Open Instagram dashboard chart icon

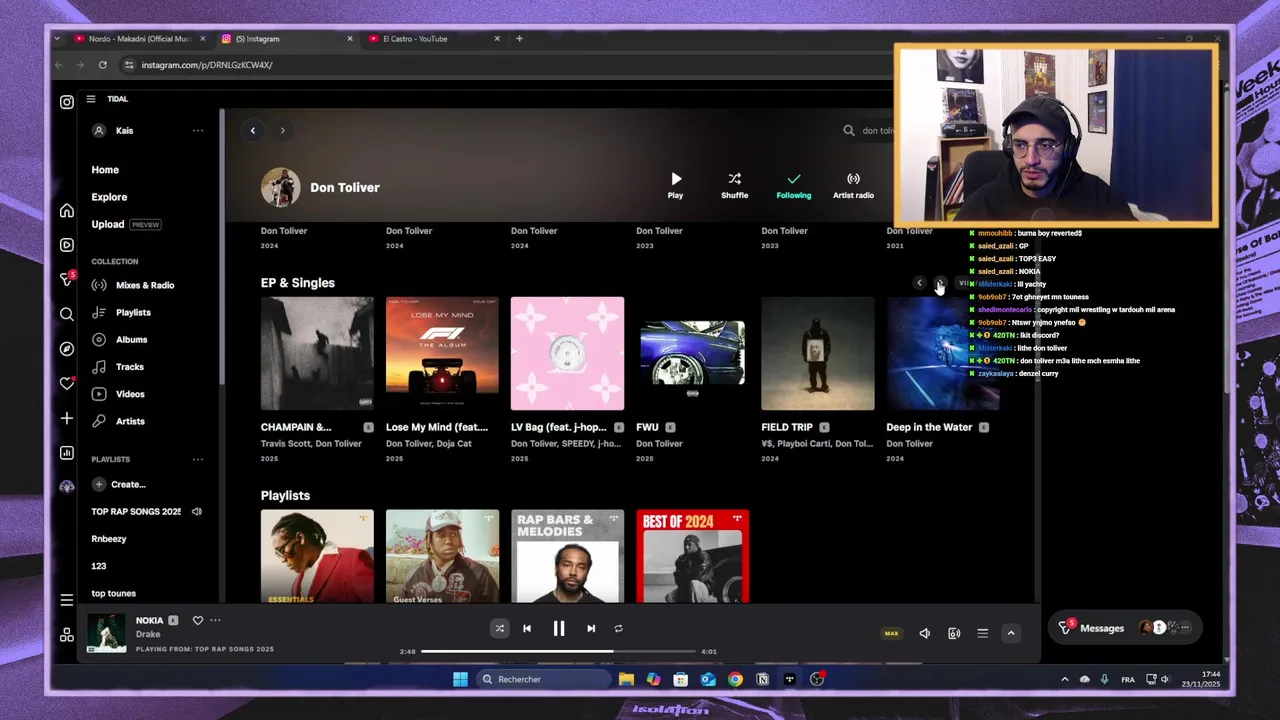click(67, 453)
